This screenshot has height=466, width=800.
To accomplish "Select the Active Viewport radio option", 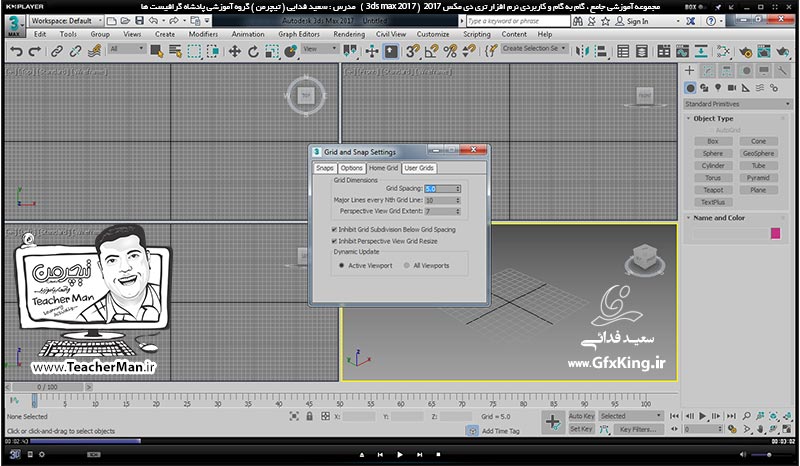I will click(341, 265).
